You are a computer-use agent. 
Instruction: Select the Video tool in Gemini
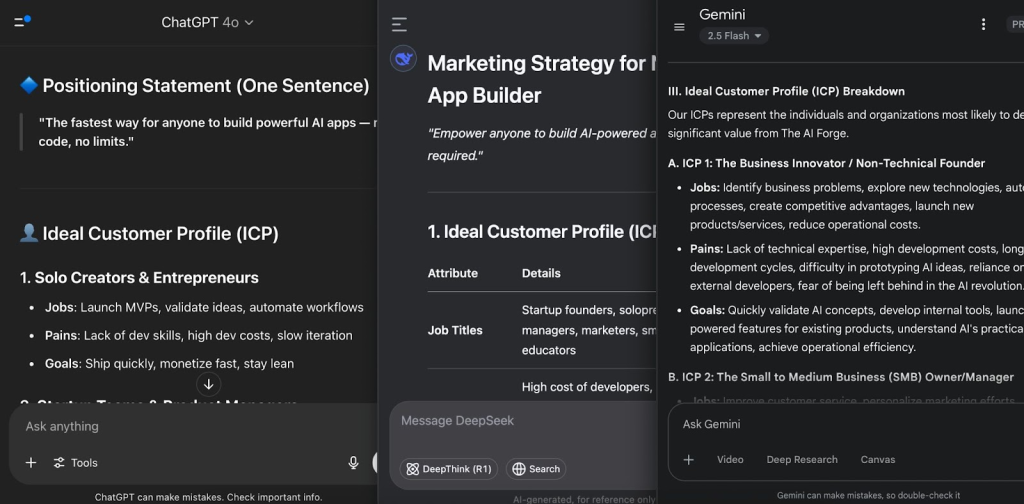(x=730, y=460)
